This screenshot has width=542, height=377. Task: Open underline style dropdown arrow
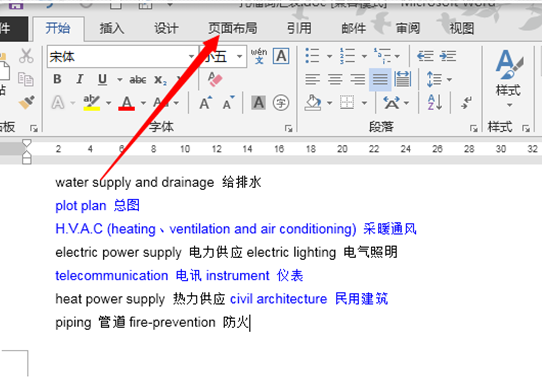pyautogui.click(x=119, y=80)
